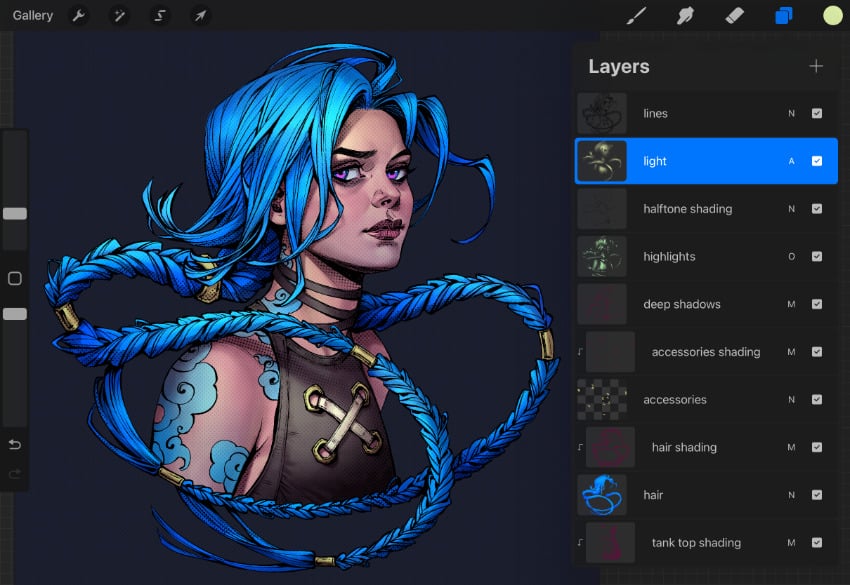The image size is (850, 585).
Task: Toggle tank top shading layer visibility
Action: coord(817,543)
